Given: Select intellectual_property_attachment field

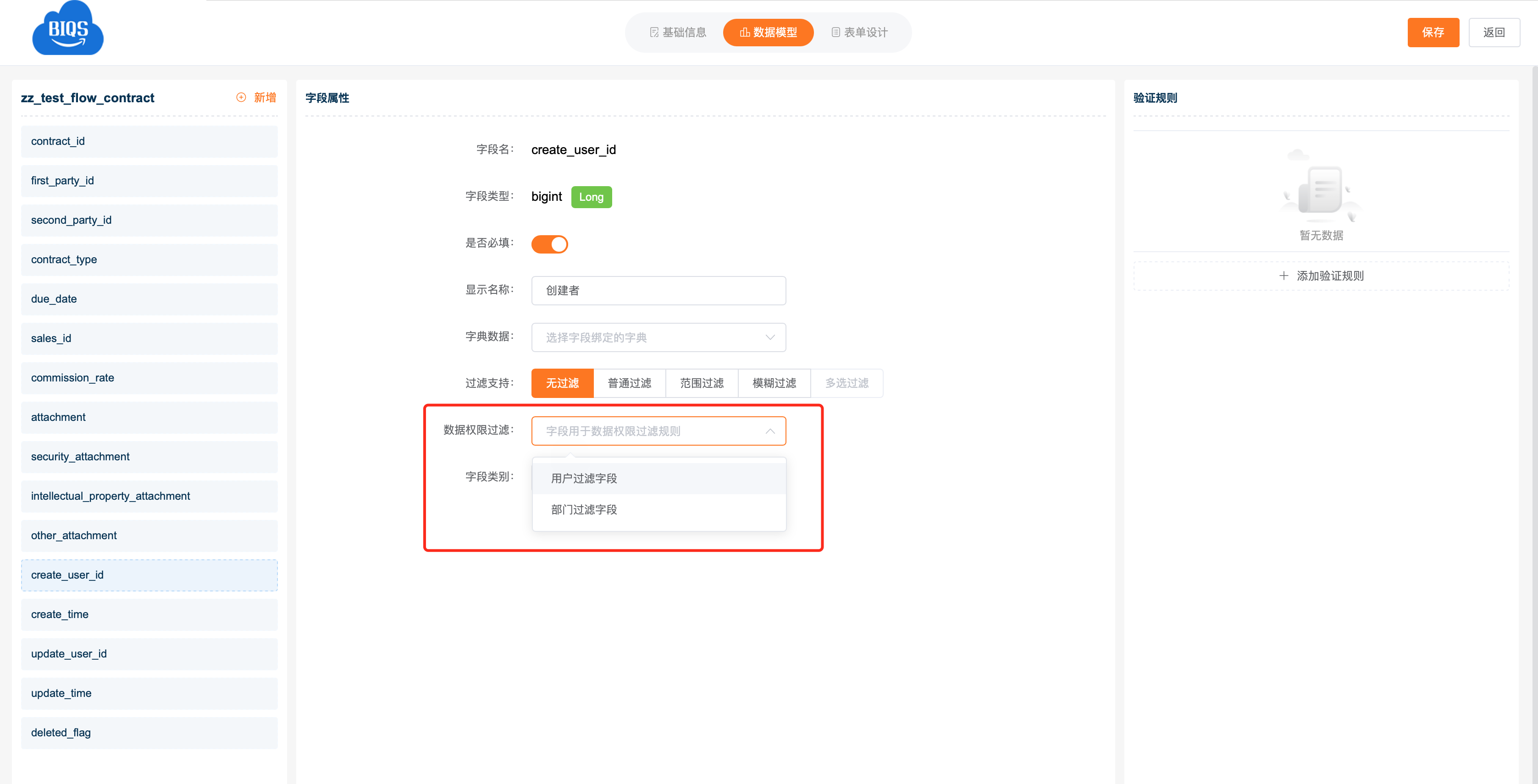Looking at the screenshot, I should pos(149,496).
